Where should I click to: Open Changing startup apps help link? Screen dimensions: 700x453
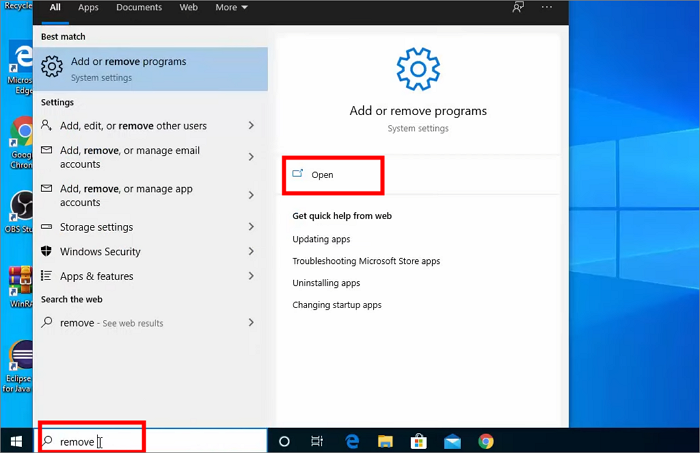[337, 305]
